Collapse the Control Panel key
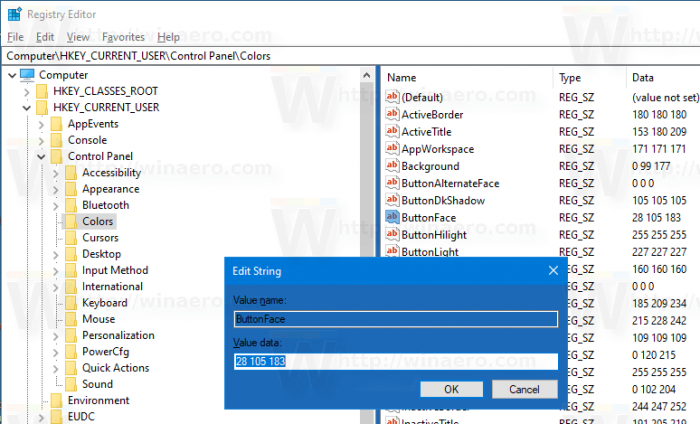Viewport: 700px width, 424px height. click(x=41, y=157)
